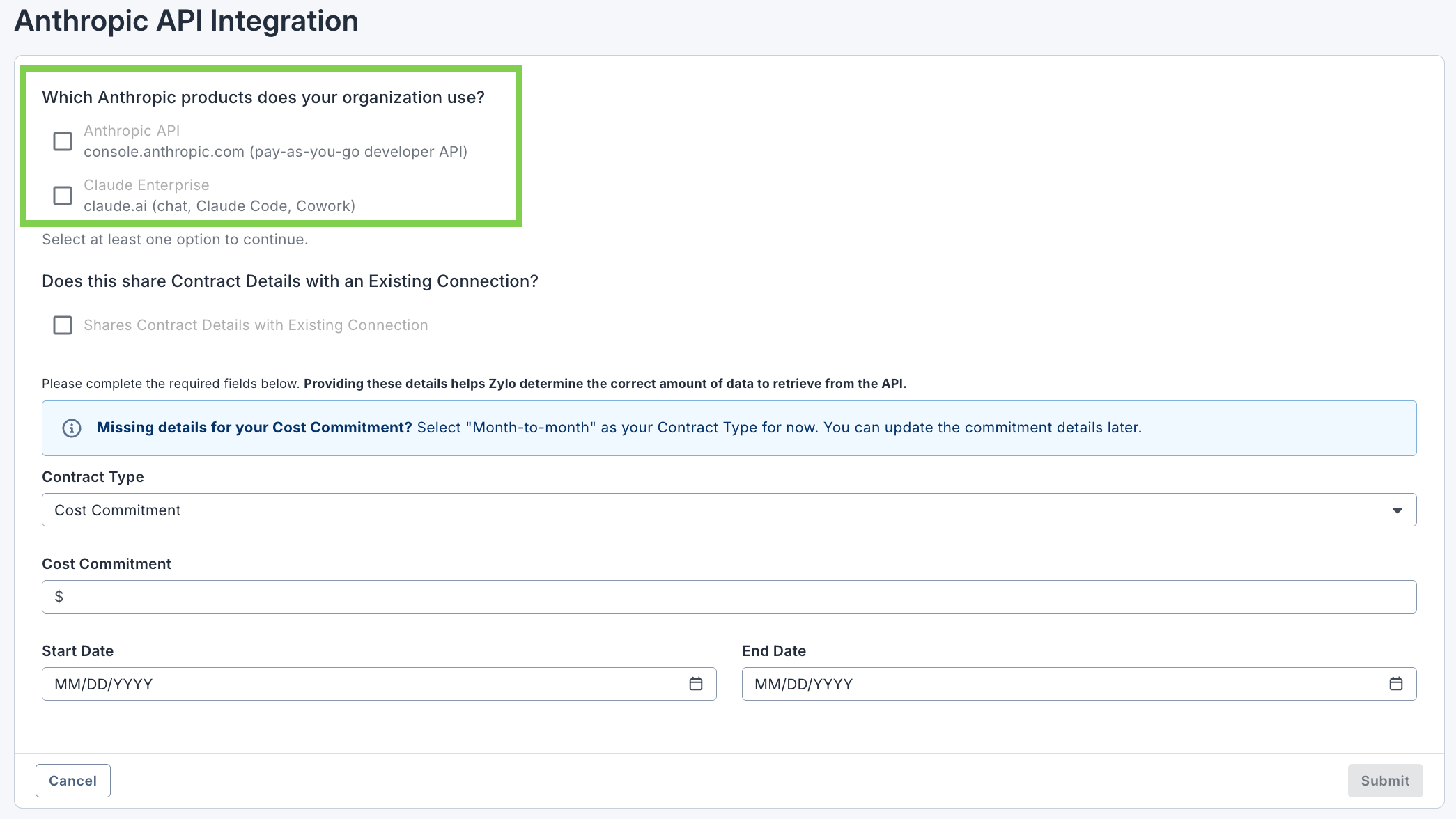This screenshot has width=1456, height=819.
Task: Click the Submit button
Action: point(1385,781)
